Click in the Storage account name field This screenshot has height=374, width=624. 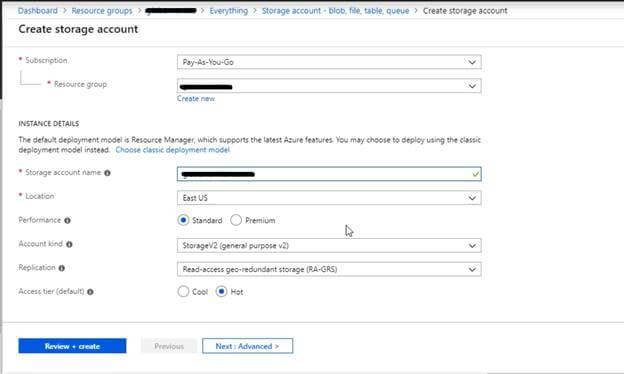[329, 174]
